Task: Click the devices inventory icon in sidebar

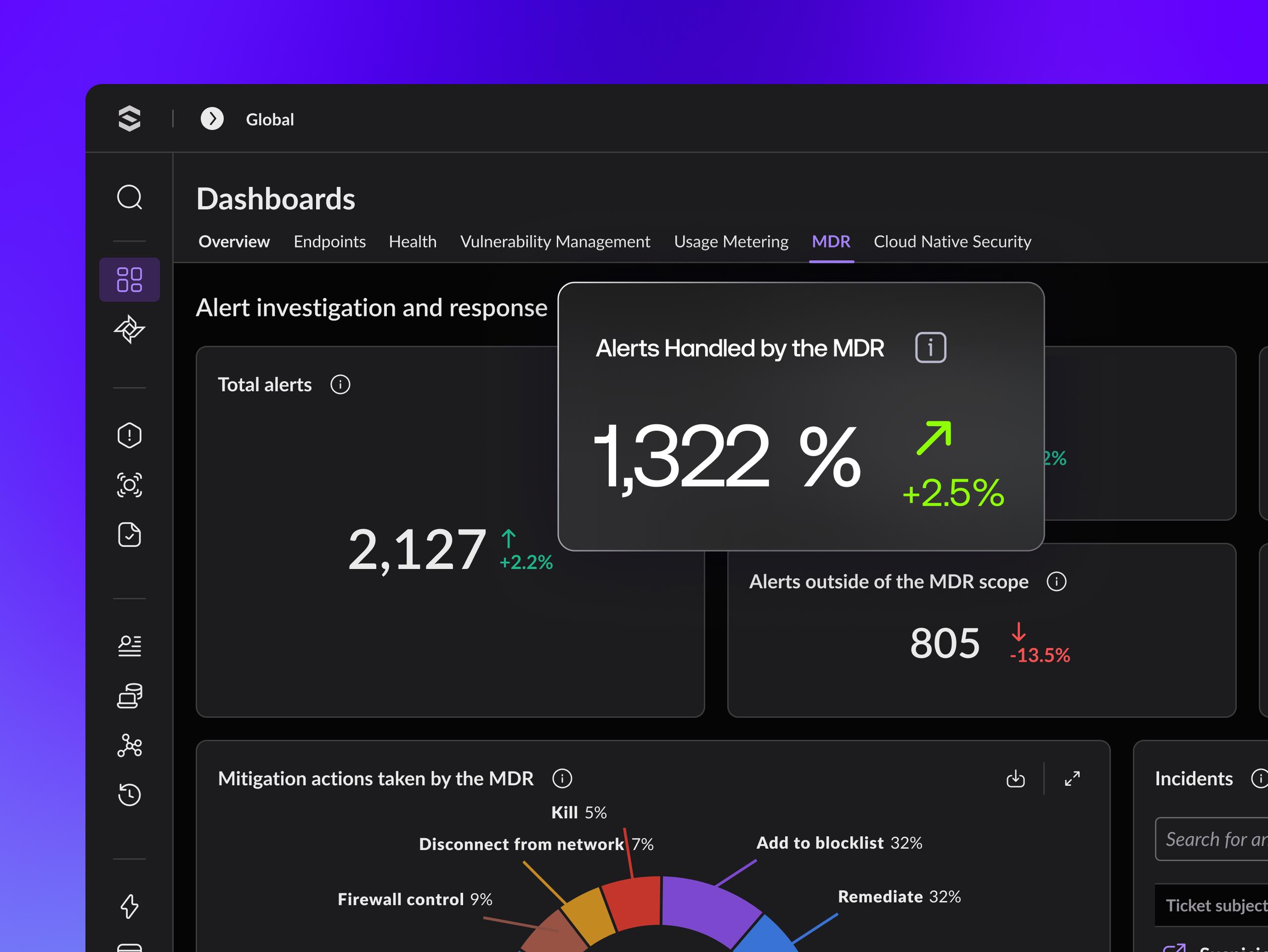Action: (130, 696)
